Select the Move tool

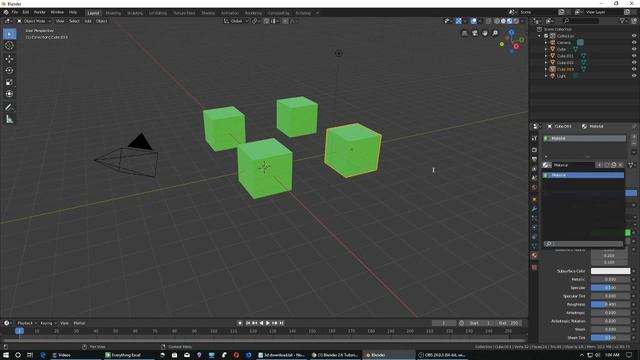point(9,59)
